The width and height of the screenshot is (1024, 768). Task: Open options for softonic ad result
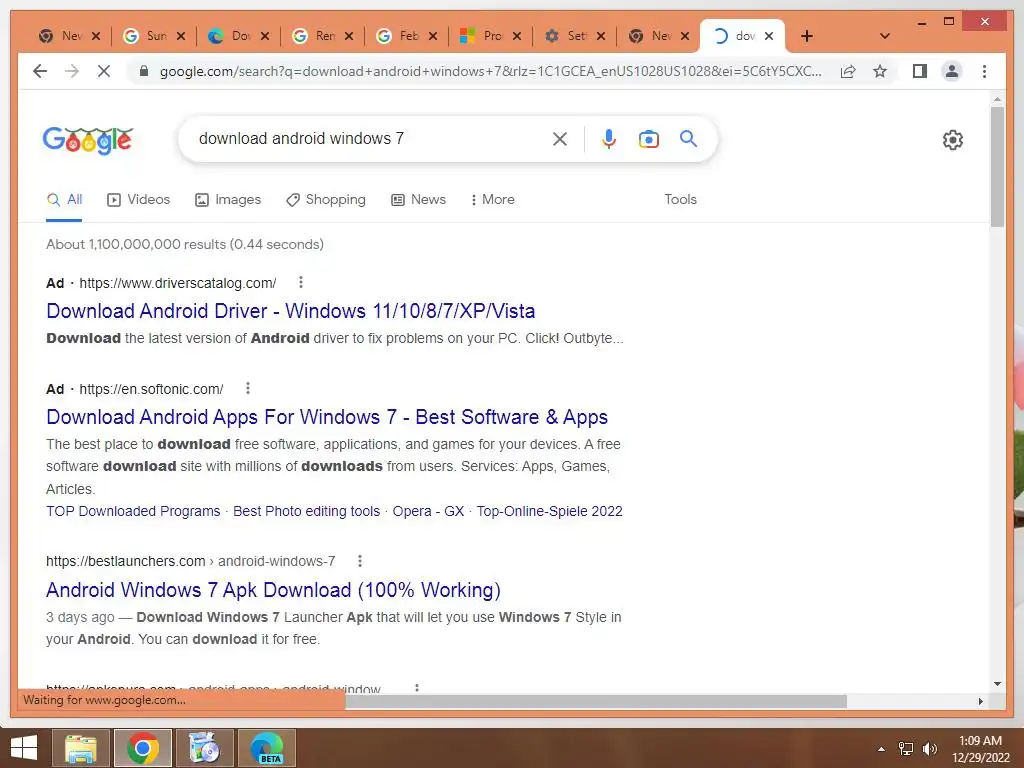coord(248,389)
